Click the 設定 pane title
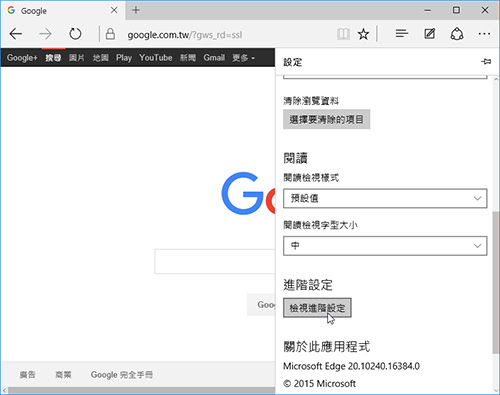Screen dimensions: 500x395 pyautogui.click(x=293, y=62)
